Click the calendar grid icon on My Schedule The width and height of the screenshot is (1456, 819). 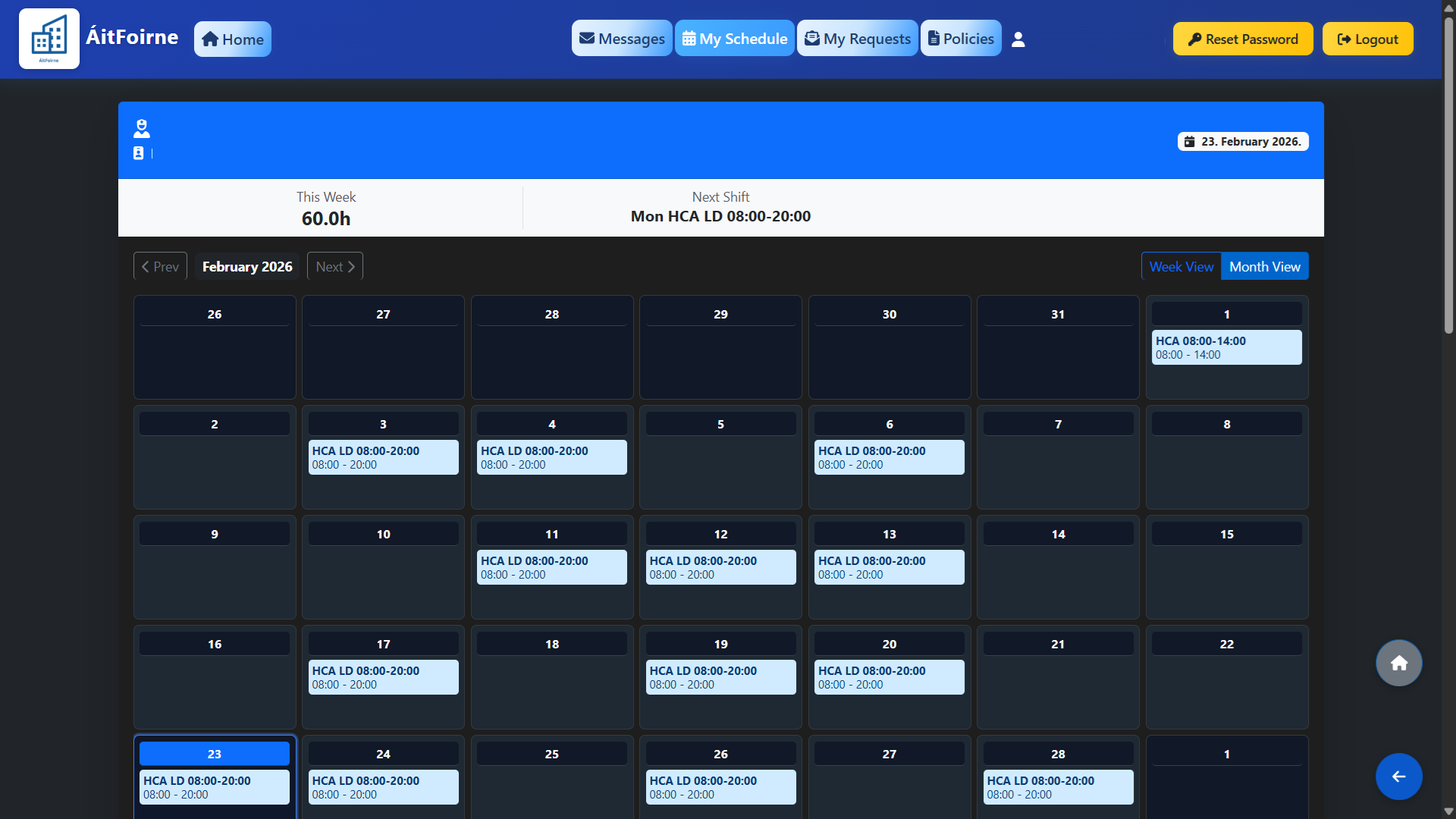point(689,38)
